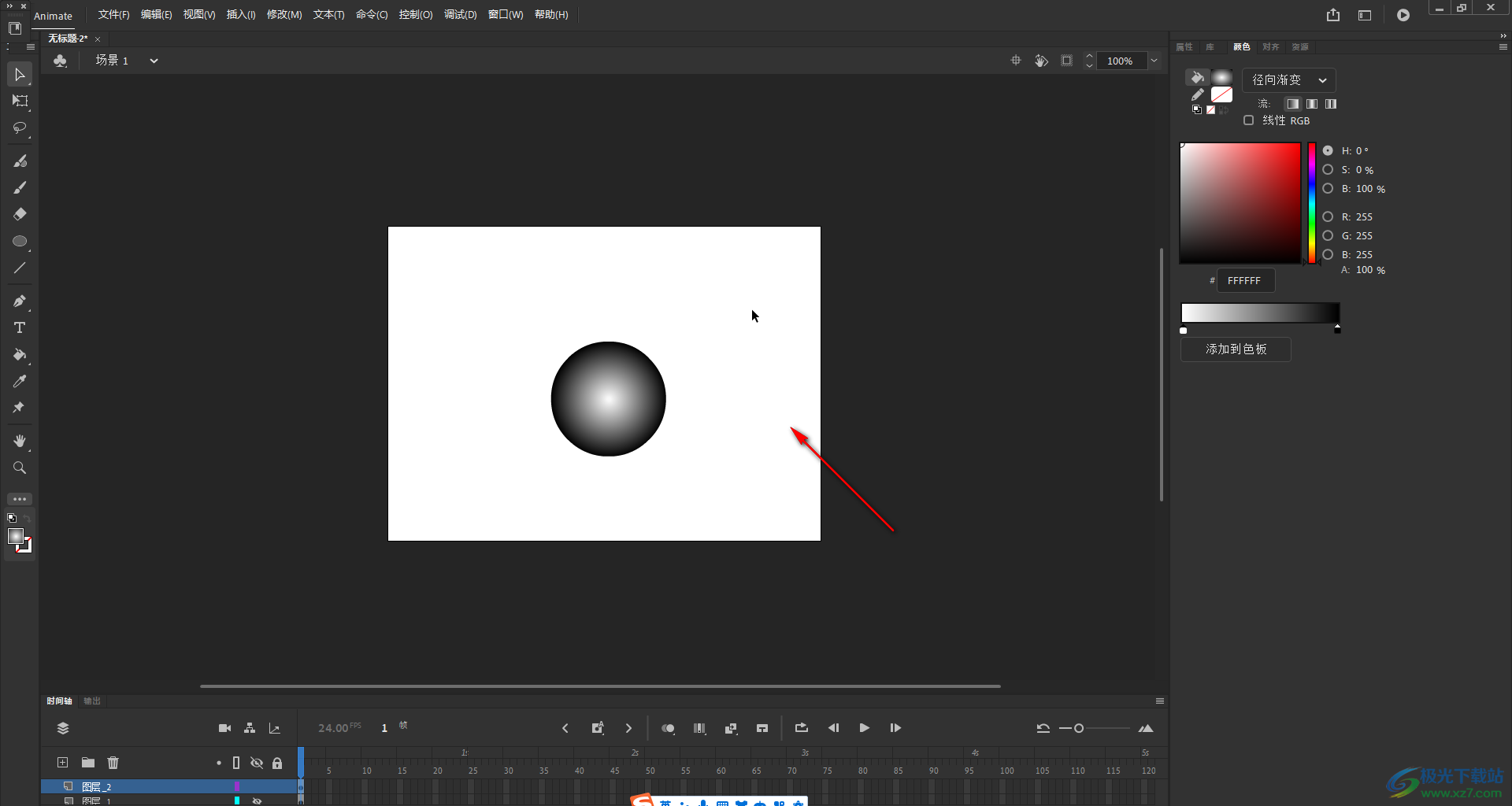Select the brightness B: 100 % radio button

(x=1328, y=188)
